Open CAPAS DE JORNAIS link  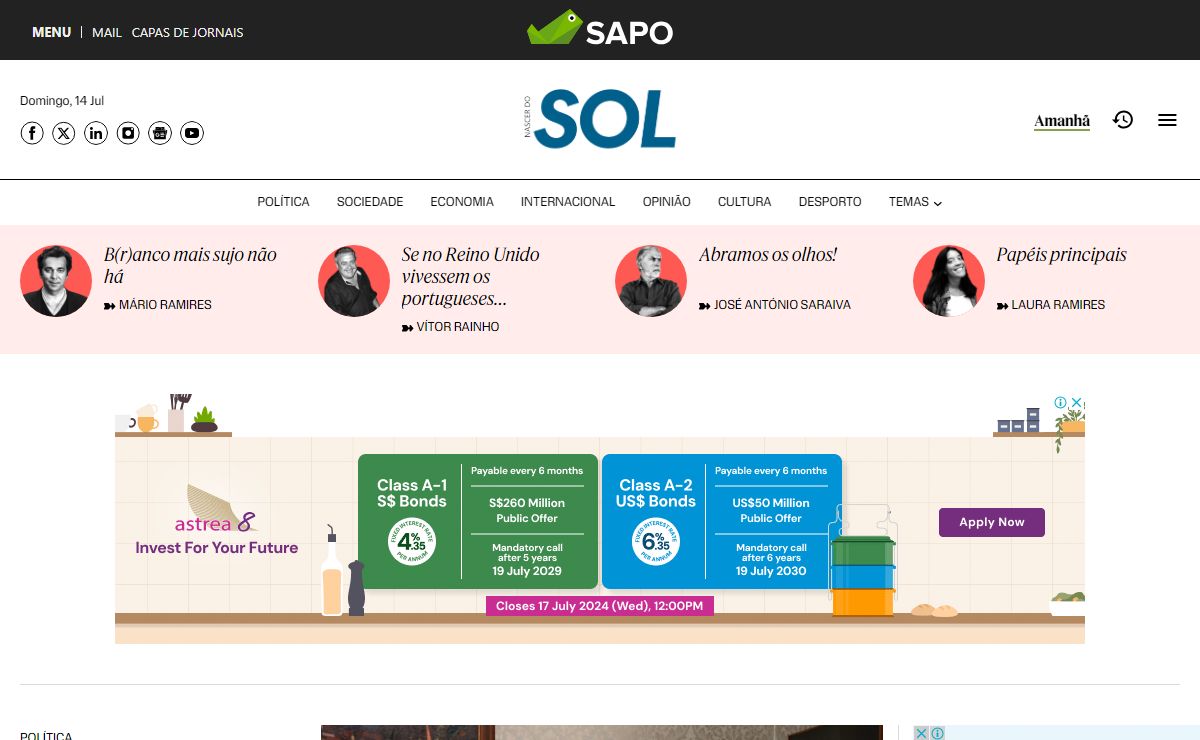(x=188, y=32)
